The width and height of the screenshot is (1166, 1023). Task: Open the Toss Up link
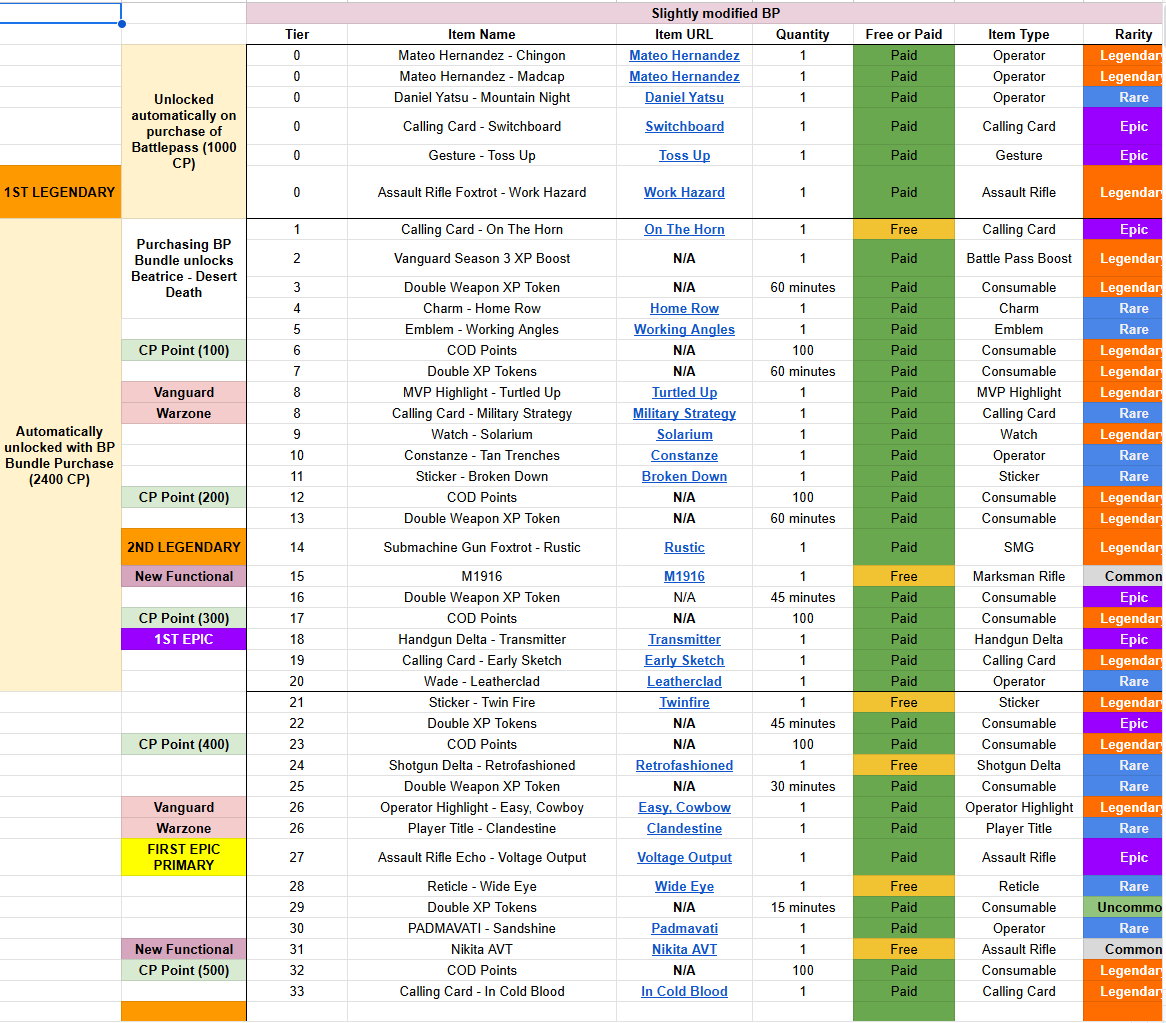tap(684, 155)
